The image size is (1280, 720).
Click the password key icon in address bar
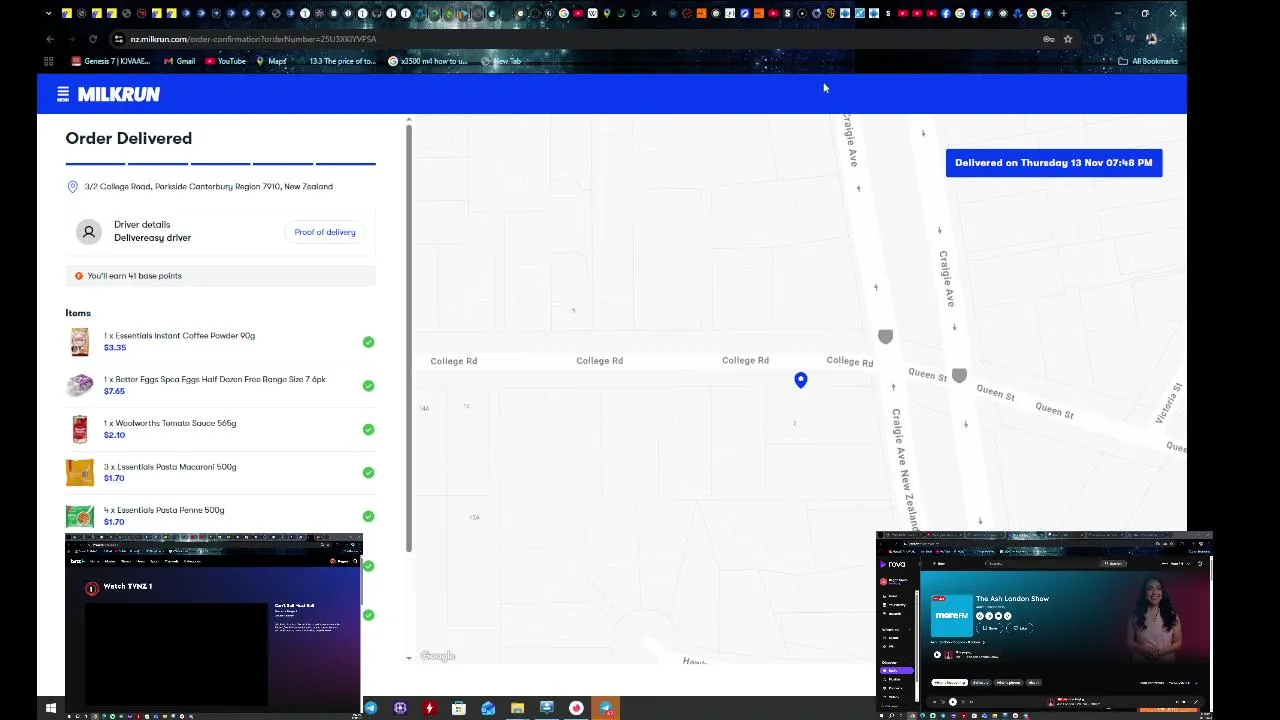point(1048,39)
